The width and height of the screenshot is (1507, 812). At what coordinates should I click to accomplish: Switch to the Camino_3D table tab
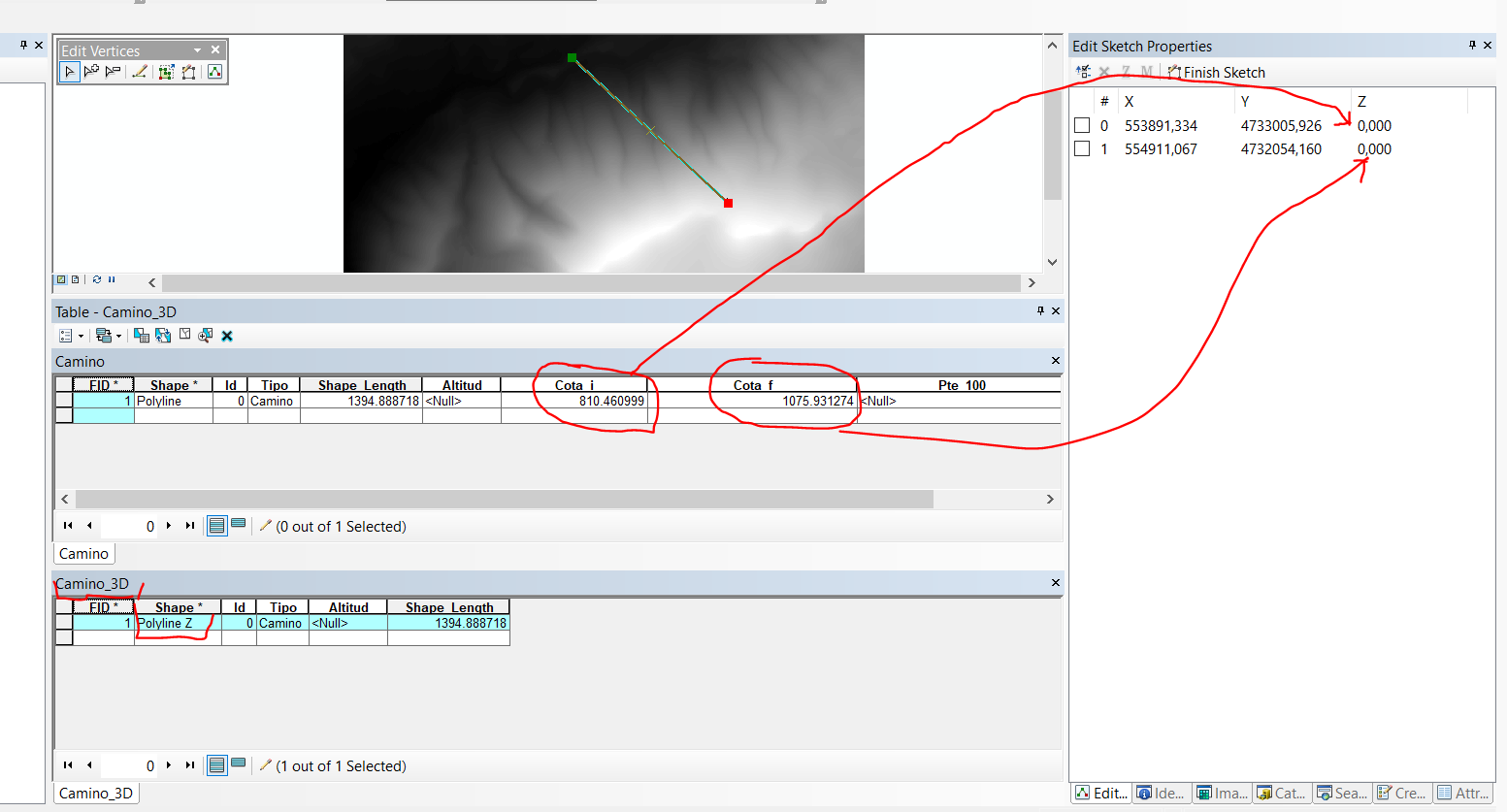pos(96,793)
